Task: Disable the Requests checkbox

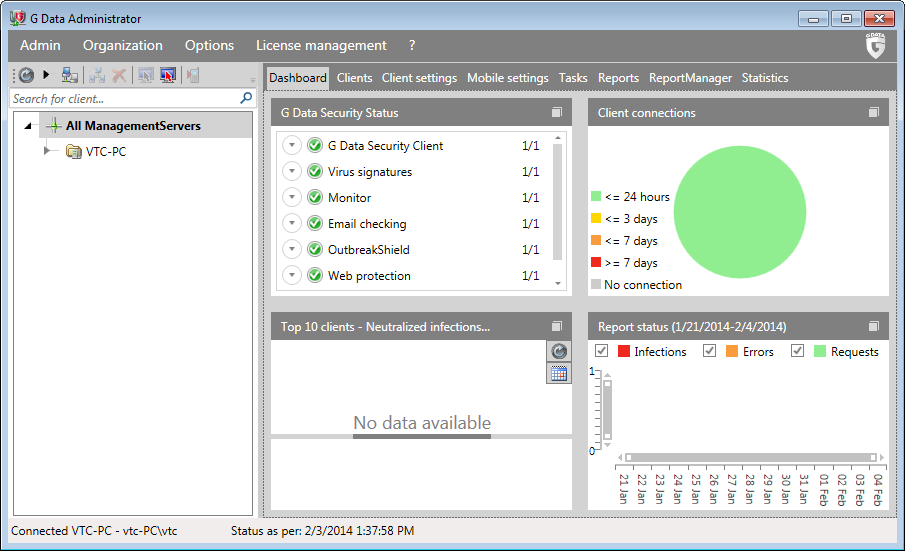Action: (797, 351)
